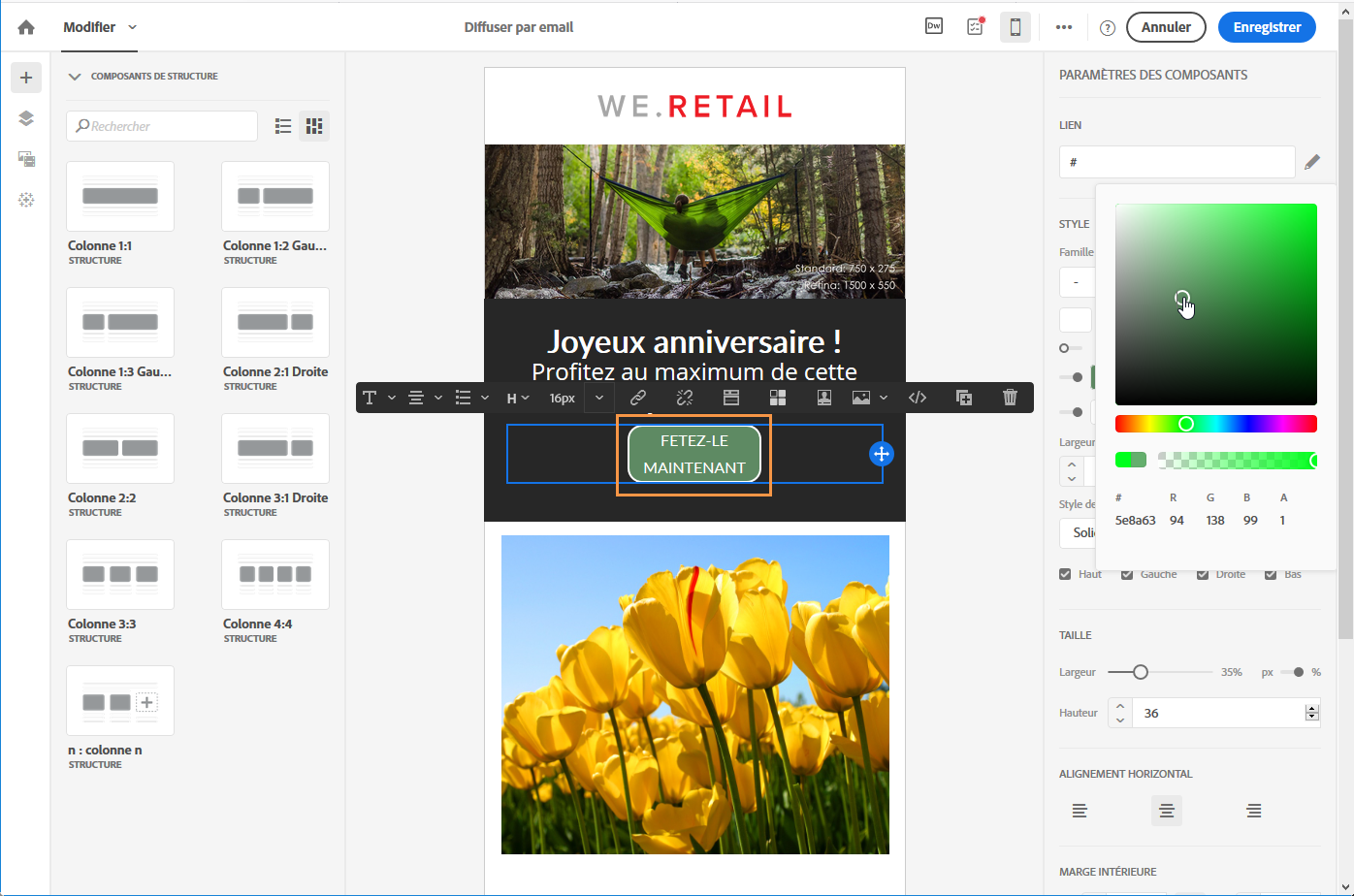Open text type dropdown in floating toolbar
Viewport: 1354px width, 896px height.
tap(378, 398)
